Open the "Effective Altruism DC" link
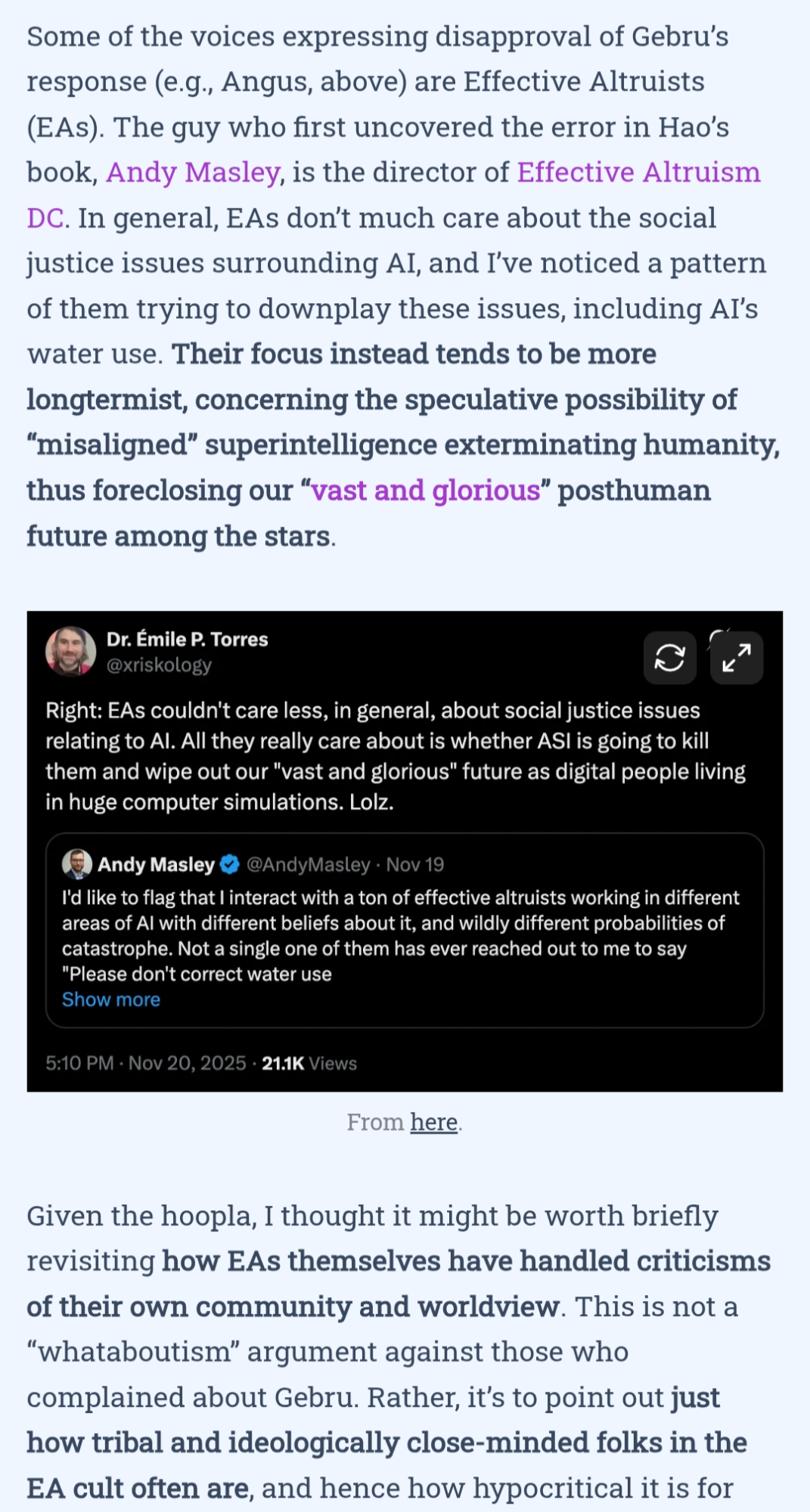 tap(638, 172)
